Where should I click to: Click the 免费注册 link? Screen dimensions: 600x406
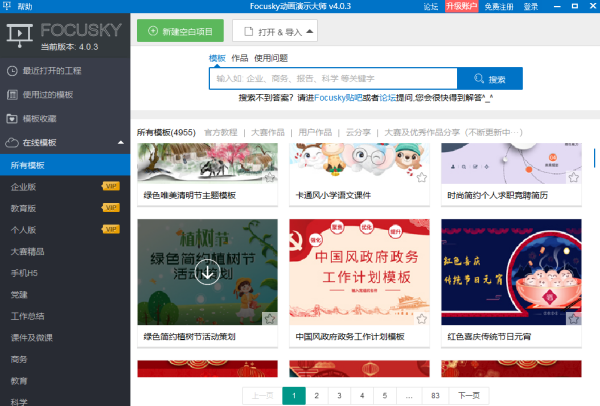(499, 7)
